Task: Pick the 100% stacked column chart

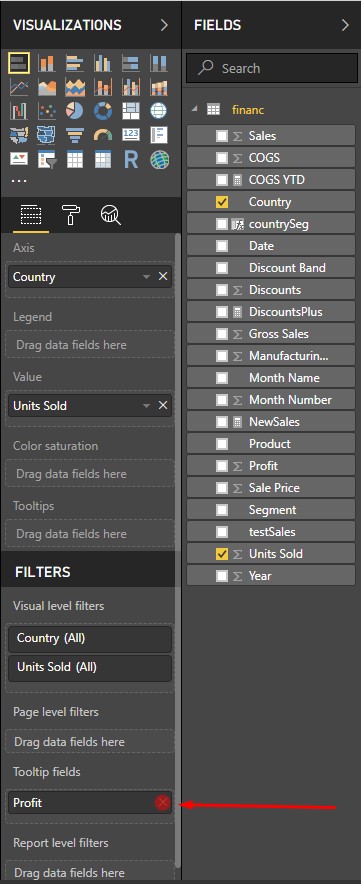Action: 159,64
